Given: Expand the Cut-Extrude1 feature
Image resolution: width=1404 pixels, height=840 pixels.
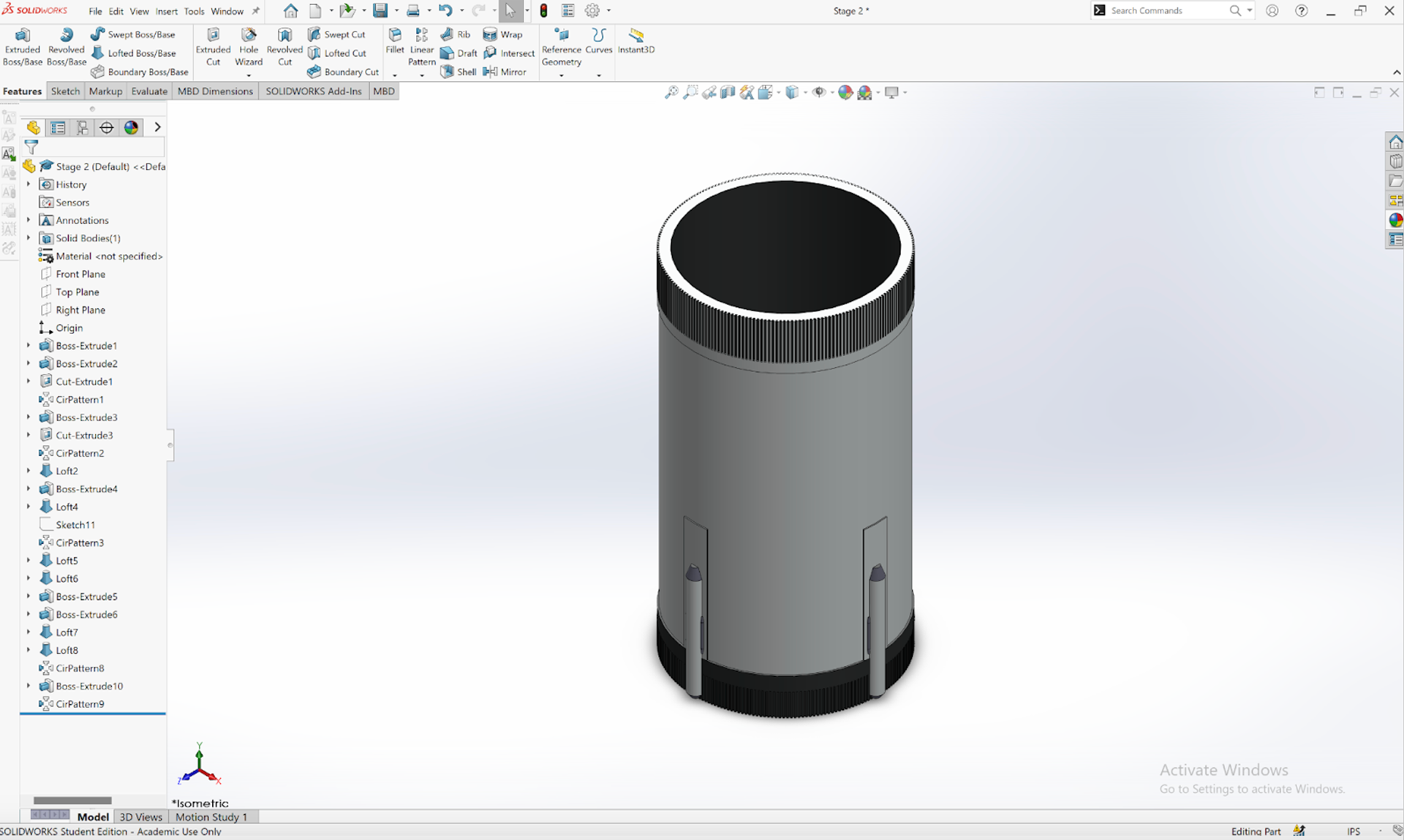Looking at the screenshot, I should coord(29,381).
